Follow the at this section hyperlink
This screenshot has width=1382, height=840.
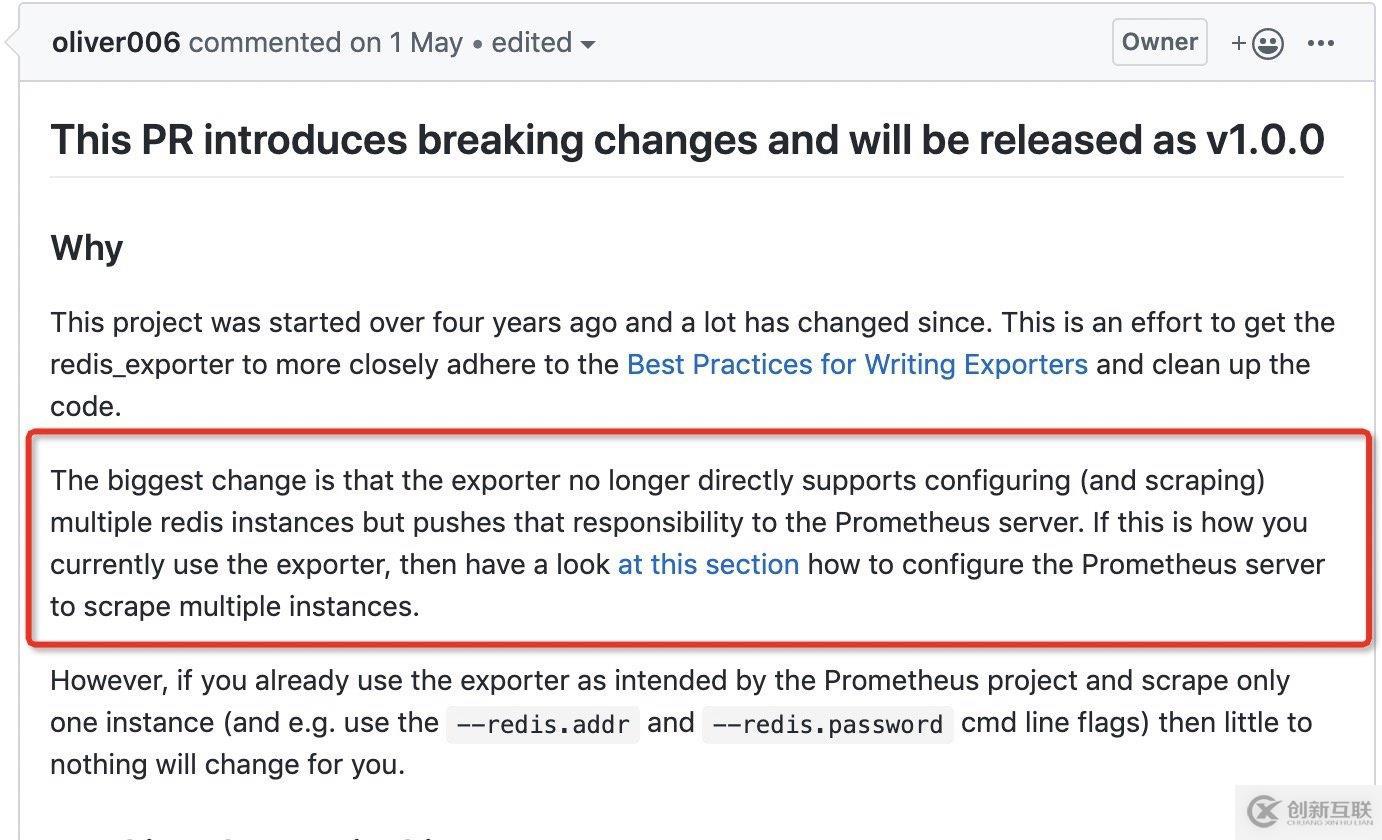point(707,564)
